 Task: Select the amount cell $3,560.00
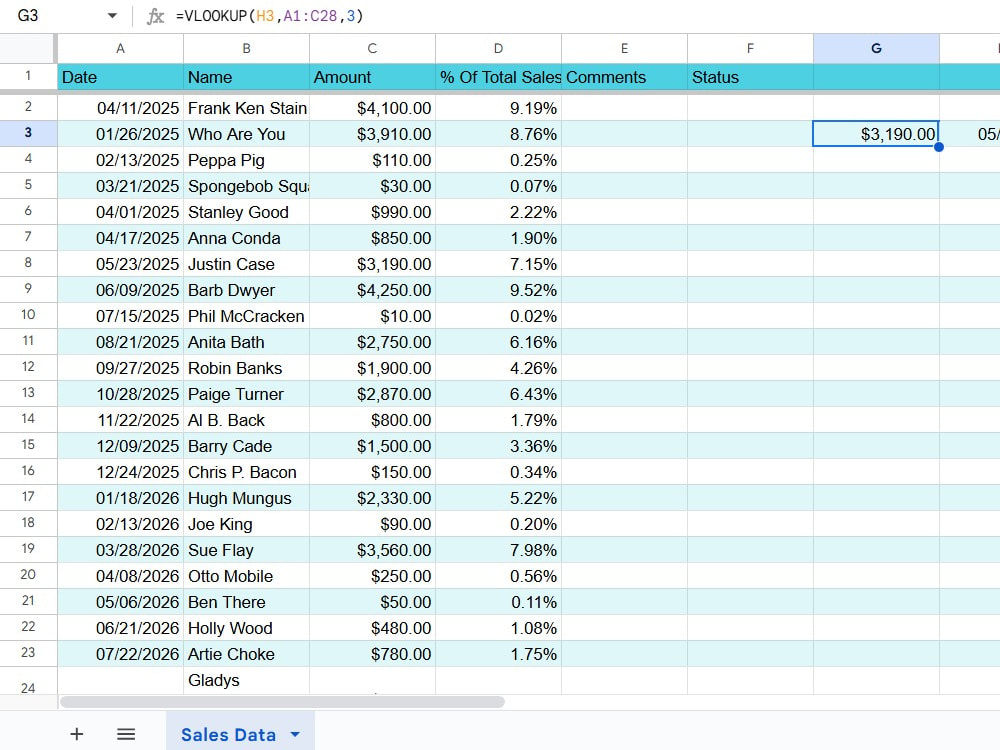coord(372,550)
